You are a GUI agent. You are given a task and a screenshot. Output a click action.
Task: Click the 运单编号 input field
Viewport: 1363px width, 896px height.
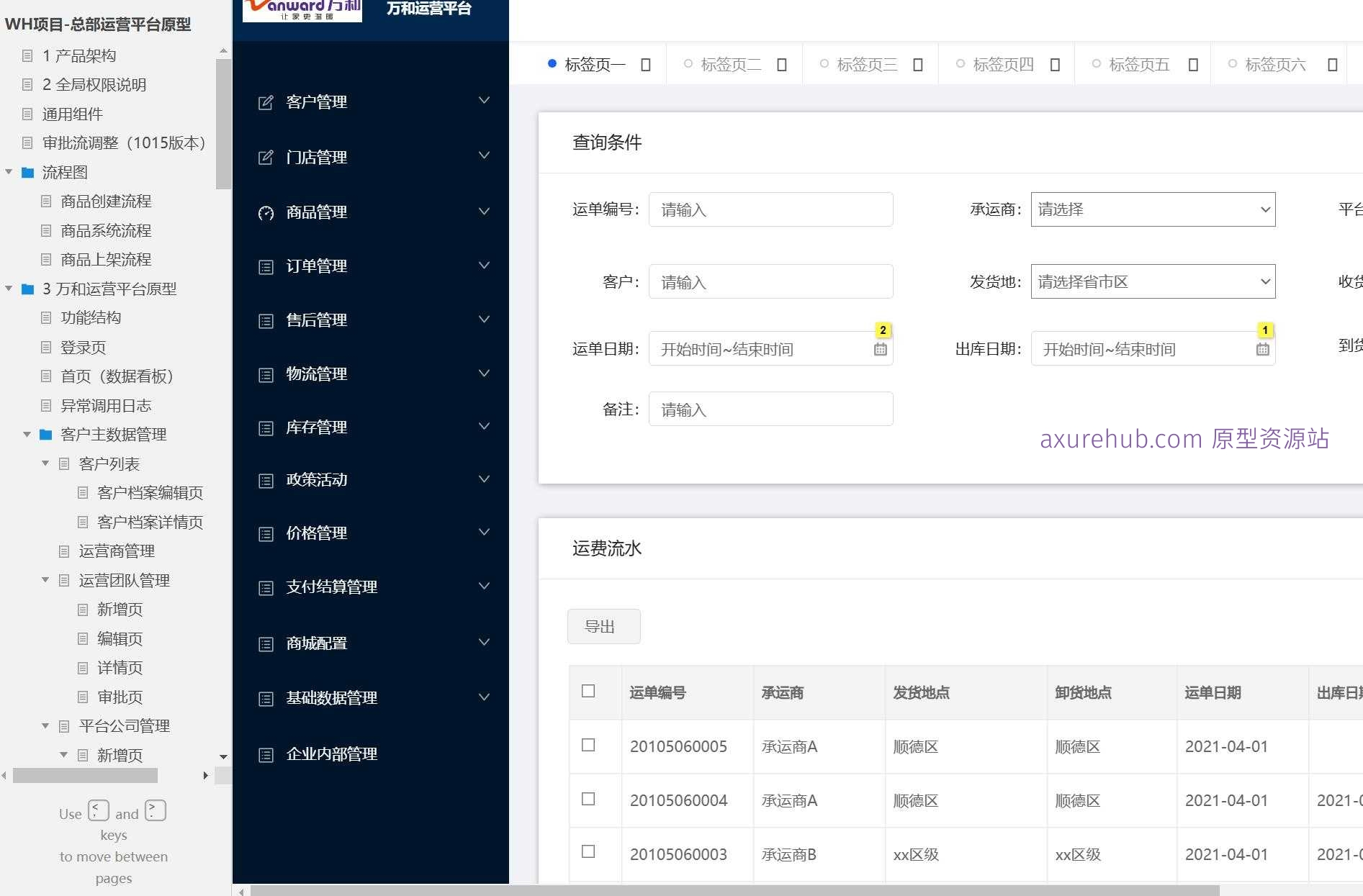point(770,209)
